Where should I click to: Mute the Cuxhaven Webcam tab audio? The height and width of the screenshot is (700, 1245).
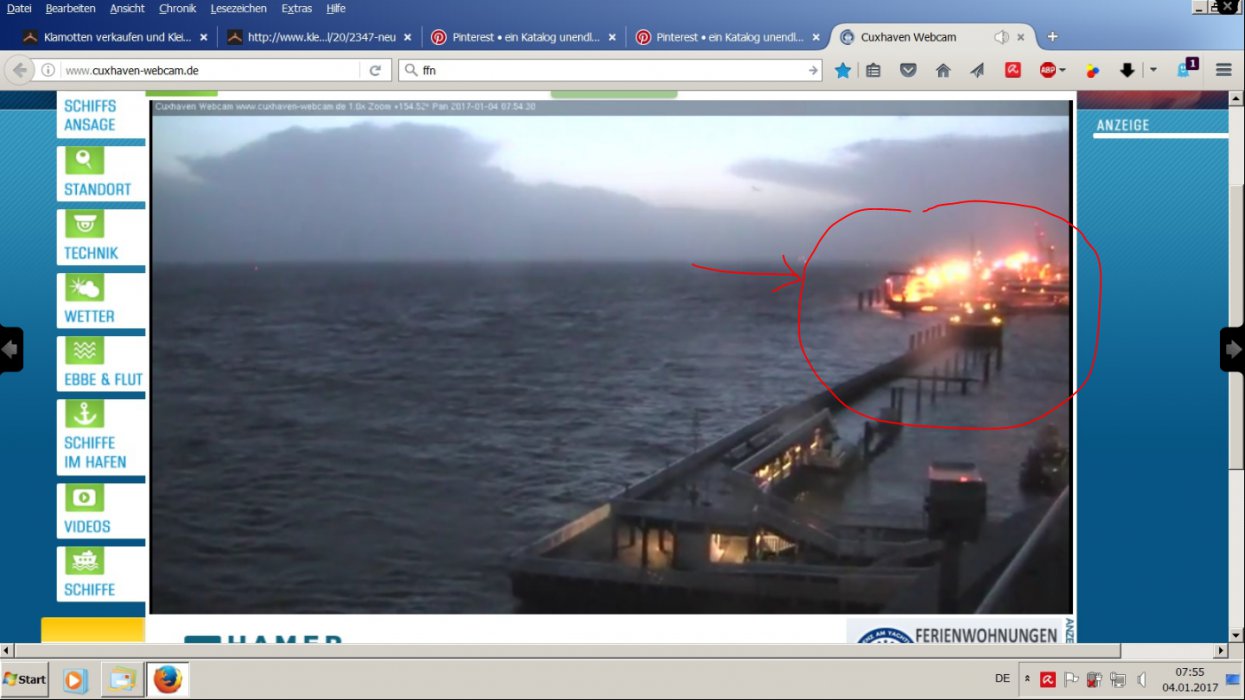[x=1001, y=37]
